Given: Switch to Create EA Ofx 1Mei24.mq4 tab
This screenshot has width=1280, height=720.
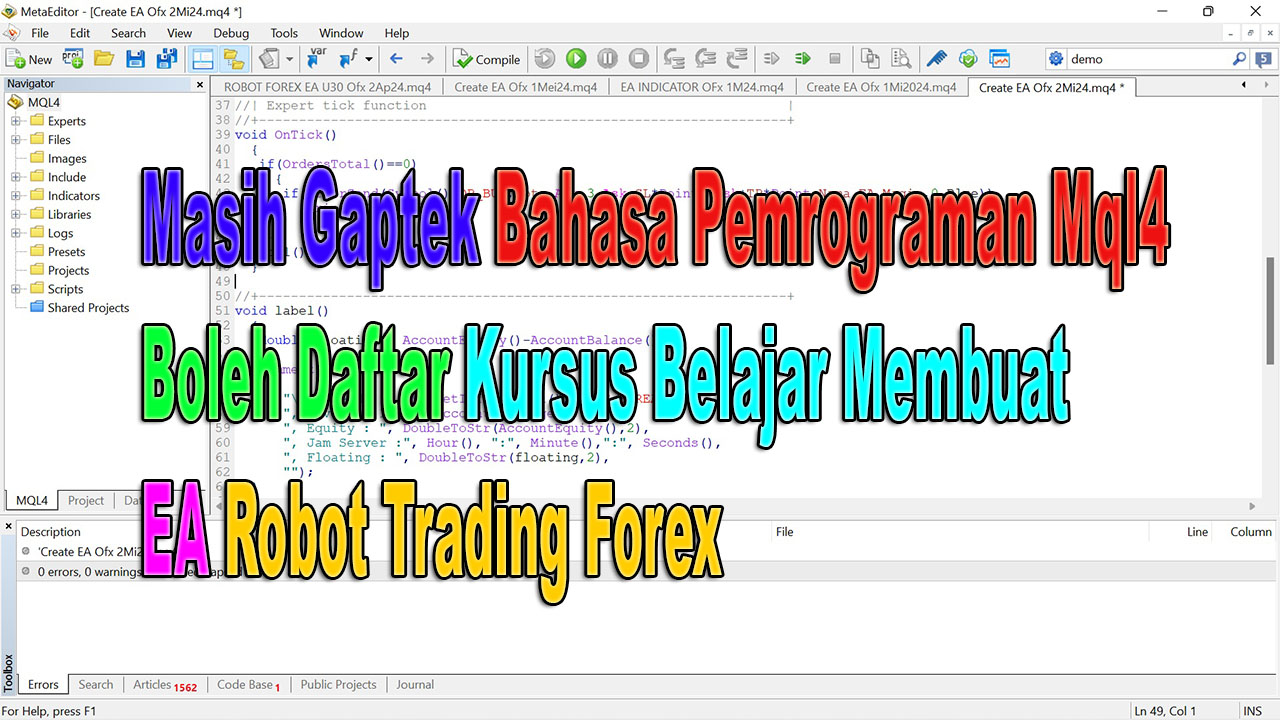Looking at the screenshot, I should (525, 87).
